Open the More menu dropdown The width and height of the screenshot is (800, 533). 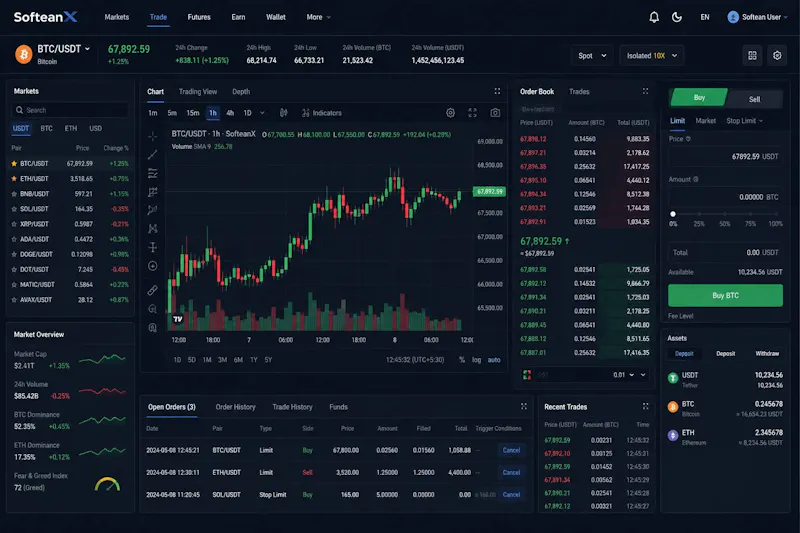pyautogui.click(x=318, y=17)
